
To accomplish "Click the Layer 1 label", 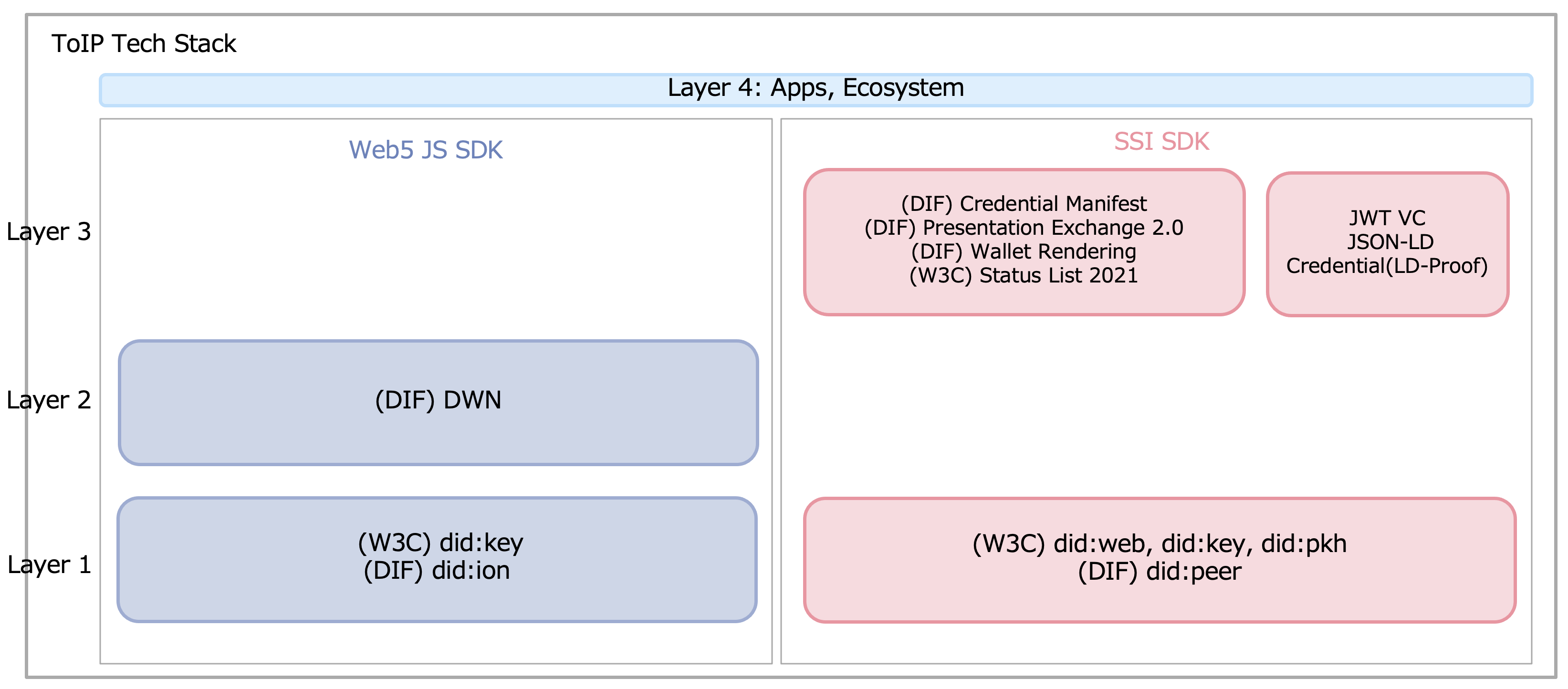I will point(49,565).
